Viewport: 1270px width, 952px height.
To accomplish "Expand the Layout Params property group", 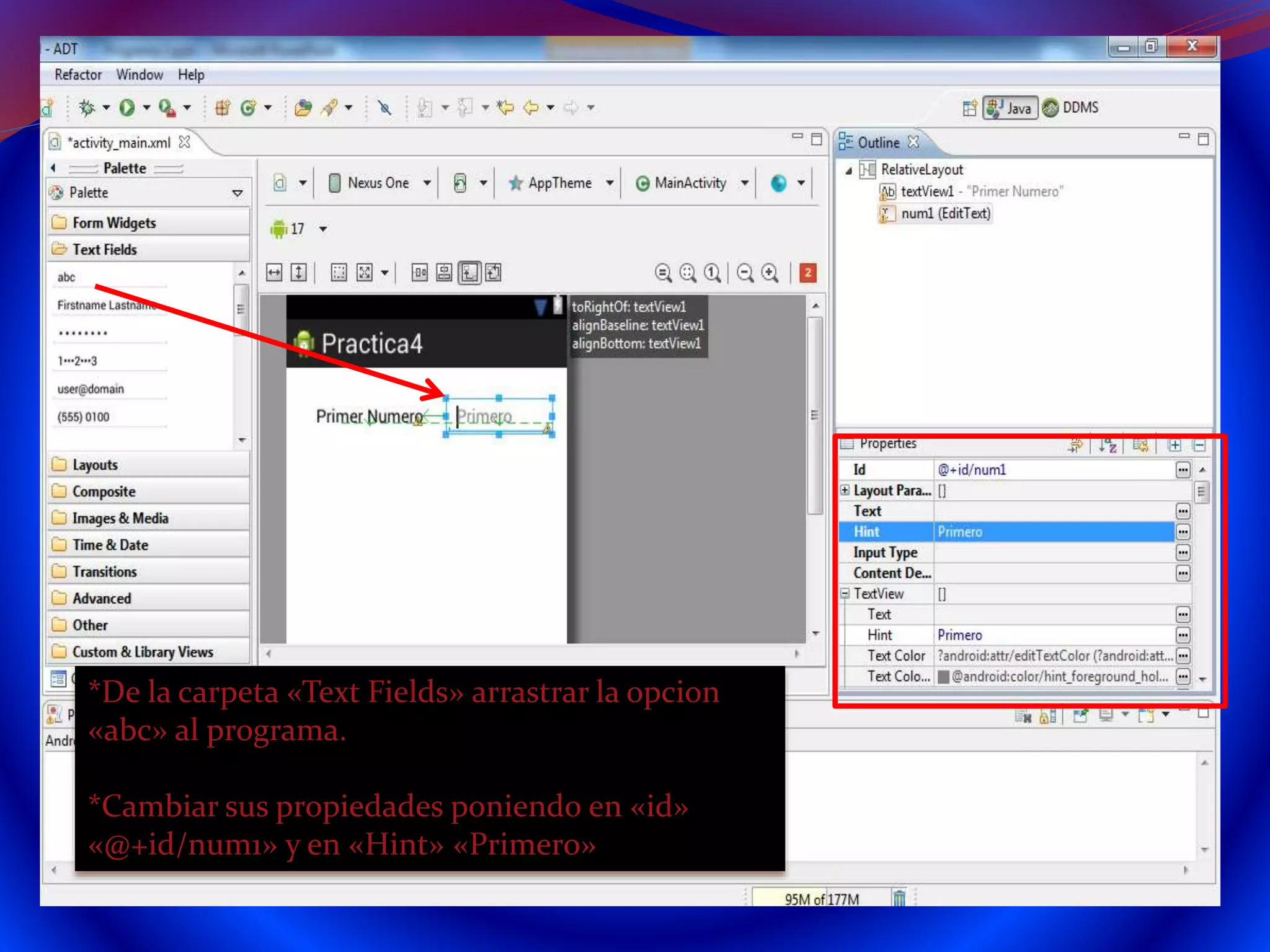I will pos(845,490).
